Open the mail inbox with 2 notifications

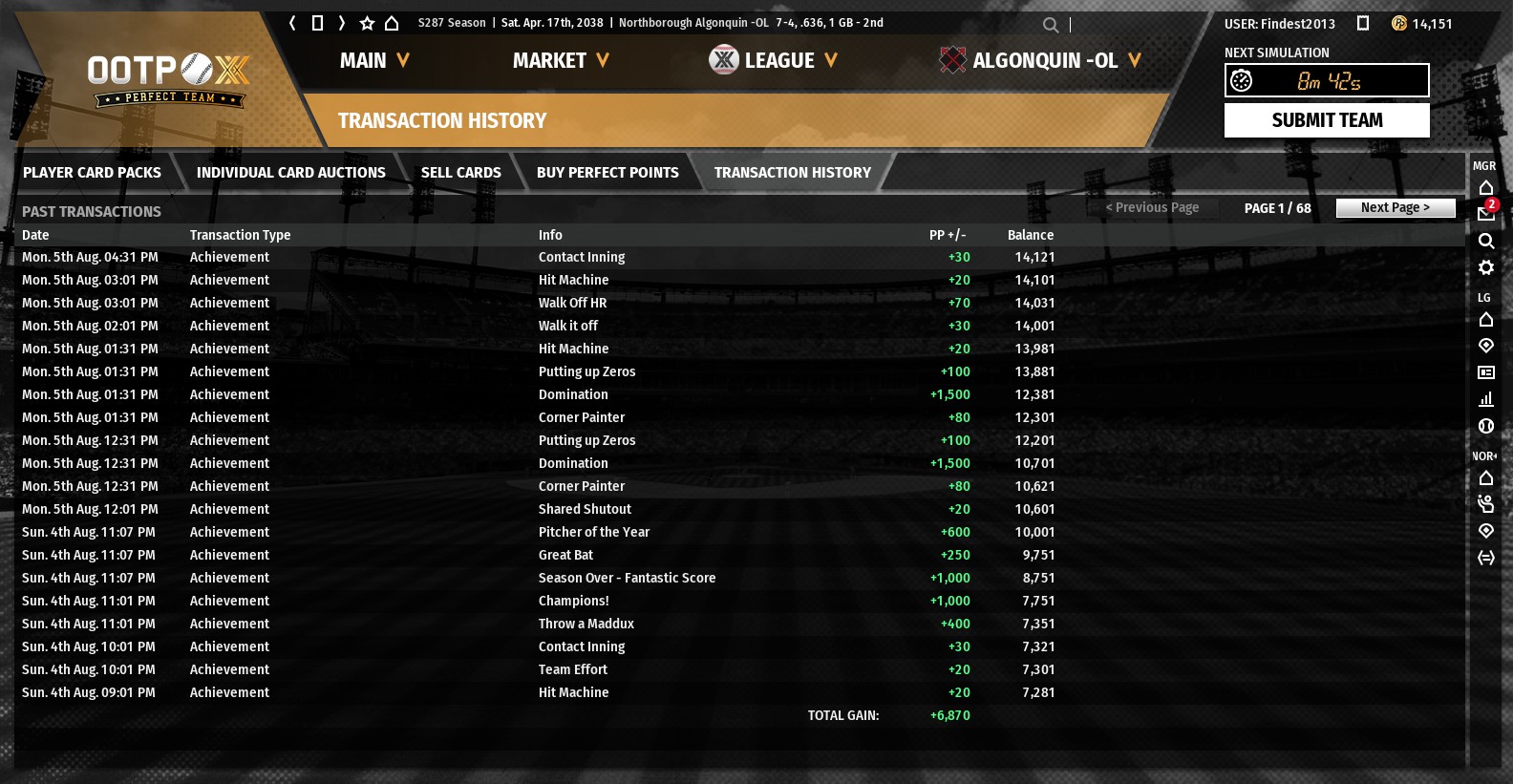[x=1486, y=212]
